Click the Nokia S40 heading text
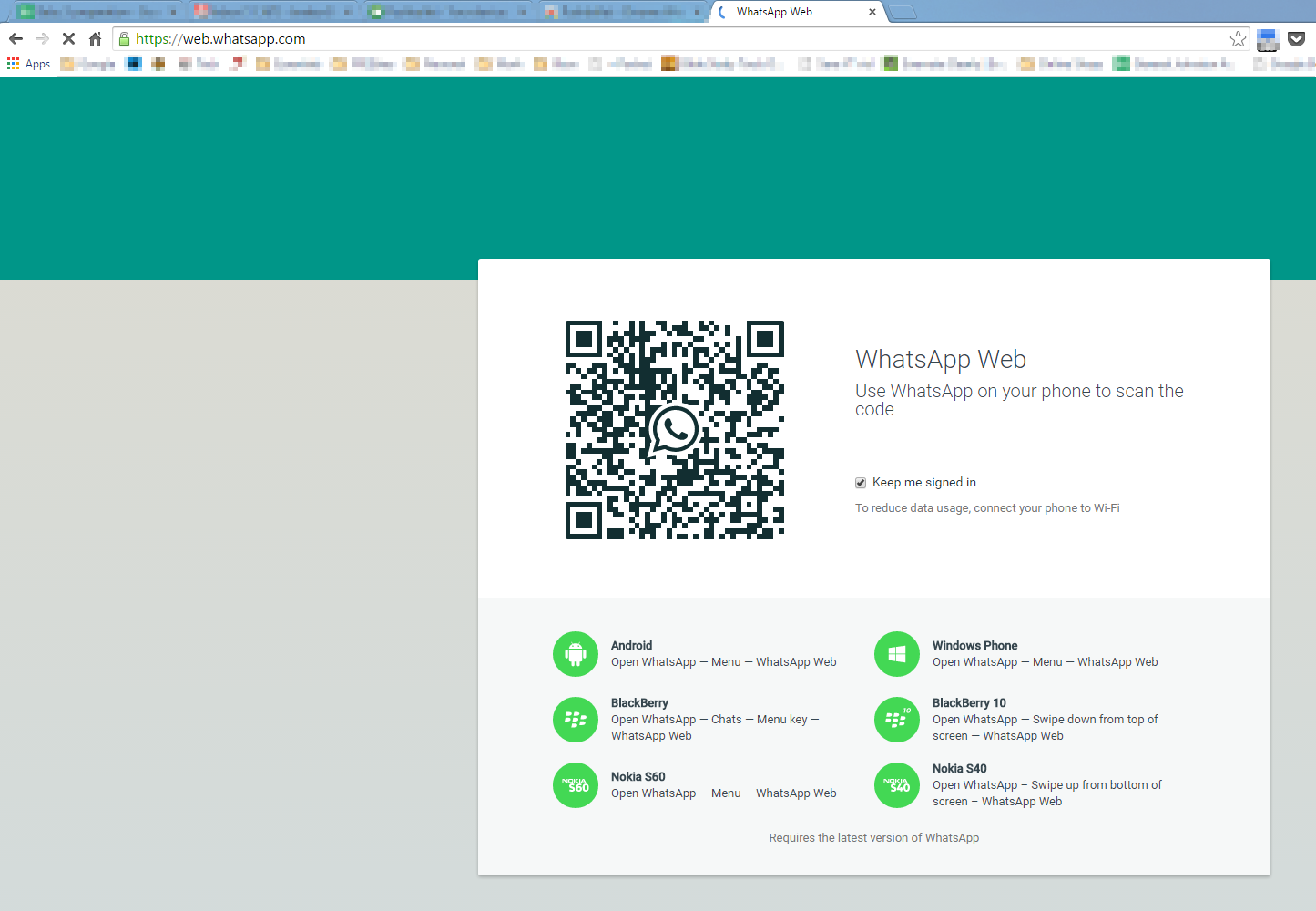Image resolution: width=1316 pixels, height=911 pixels. pos(959,769)
